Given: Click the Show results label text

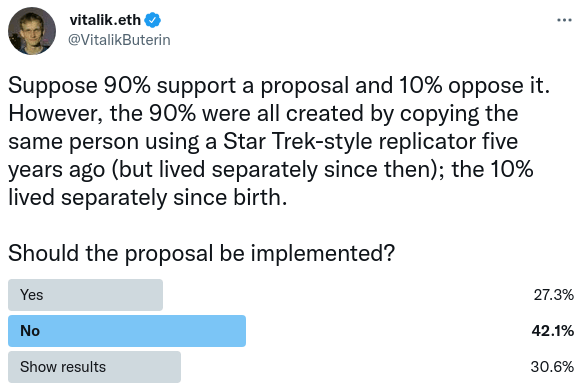Looking at the screenshot, I should (63, 367).
